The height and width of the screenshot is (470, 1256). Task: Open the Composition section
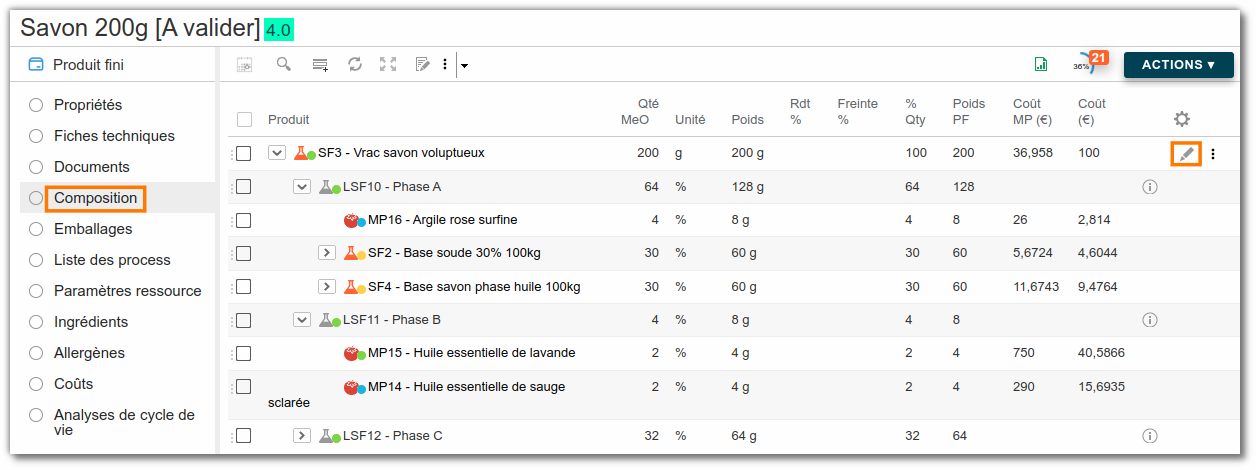(x=95, y=198)
